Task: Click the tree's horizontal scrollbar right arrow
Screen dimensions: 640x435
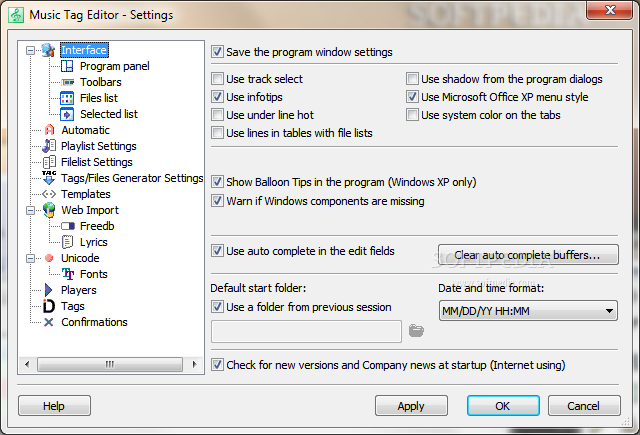Action: click(195, 364)
